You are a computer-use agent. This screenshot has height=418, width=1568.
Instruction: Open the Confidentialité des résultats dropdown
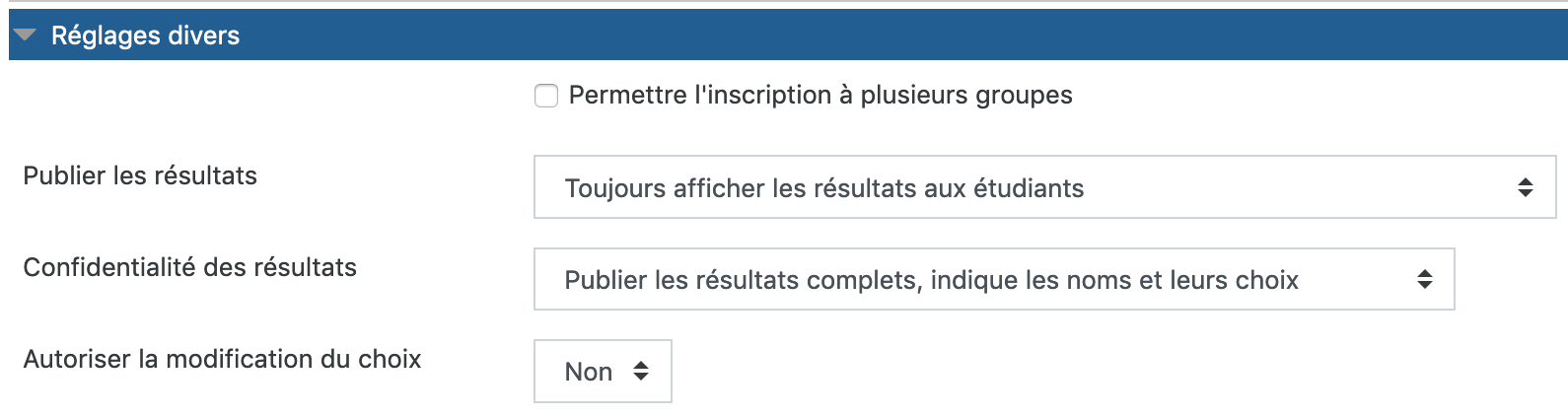pos(993,279)
